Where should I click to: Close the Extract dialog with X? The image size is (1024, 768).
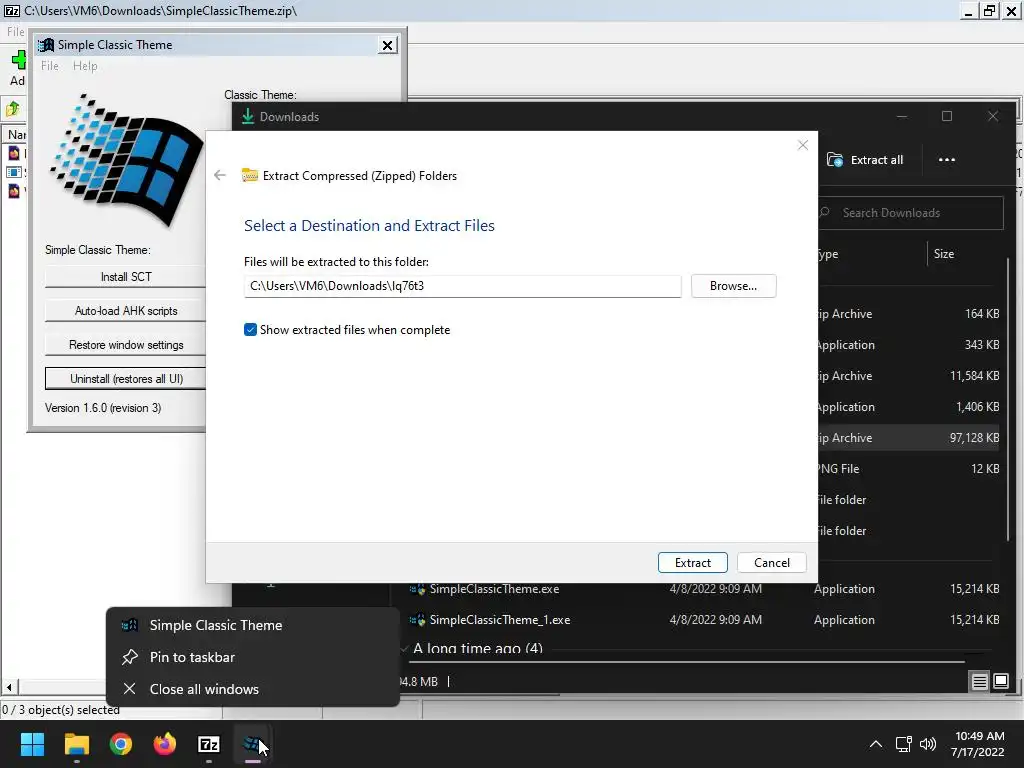point(803,145)
